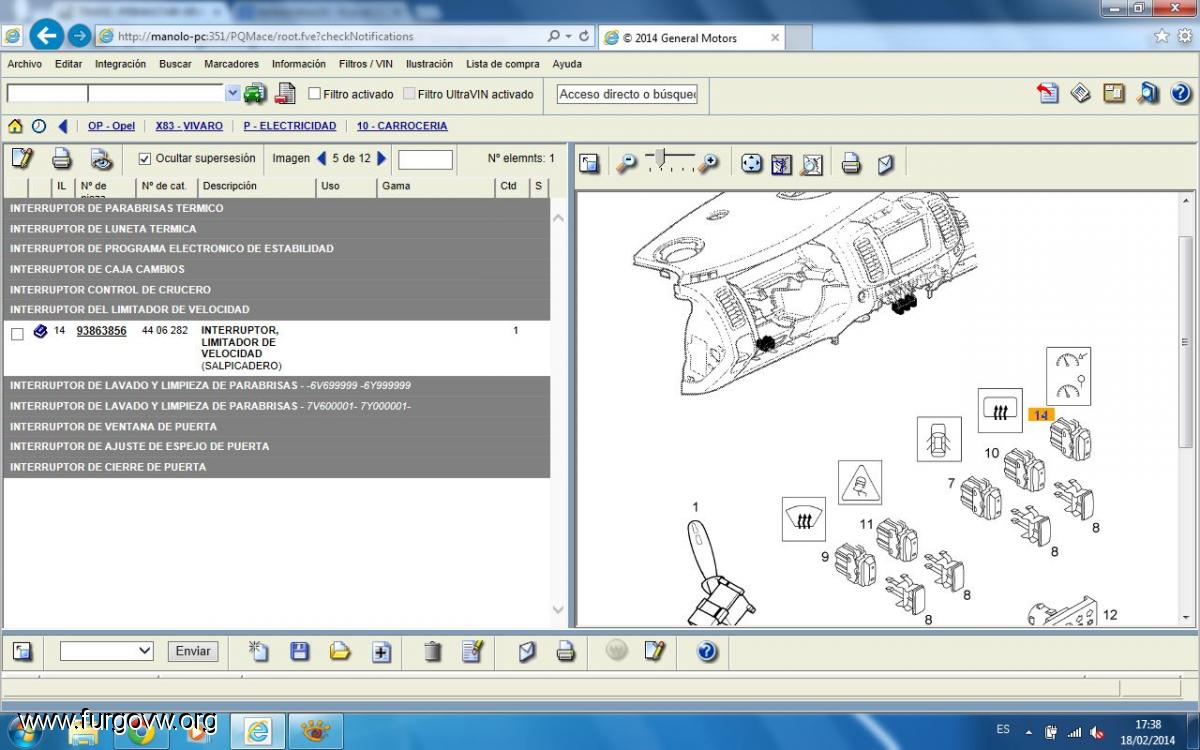Save the shopping list with floppy disk icon
Image resolution: width=1200 pixels, height=750 pixels.
pyautogui.click(x=299, y=651)
